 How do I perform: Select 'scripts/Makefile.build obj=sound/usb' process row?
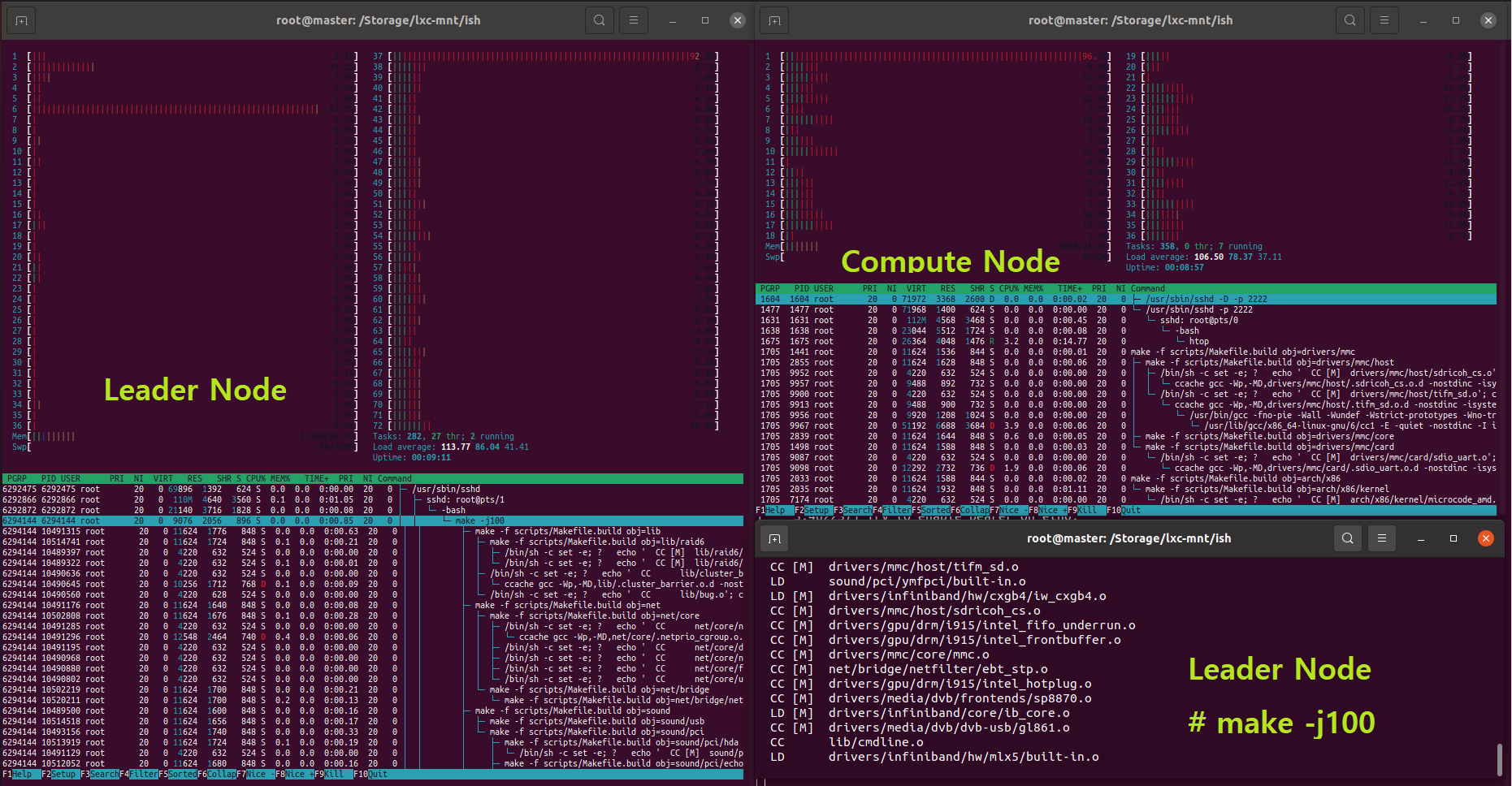click(x=373, y=722)
